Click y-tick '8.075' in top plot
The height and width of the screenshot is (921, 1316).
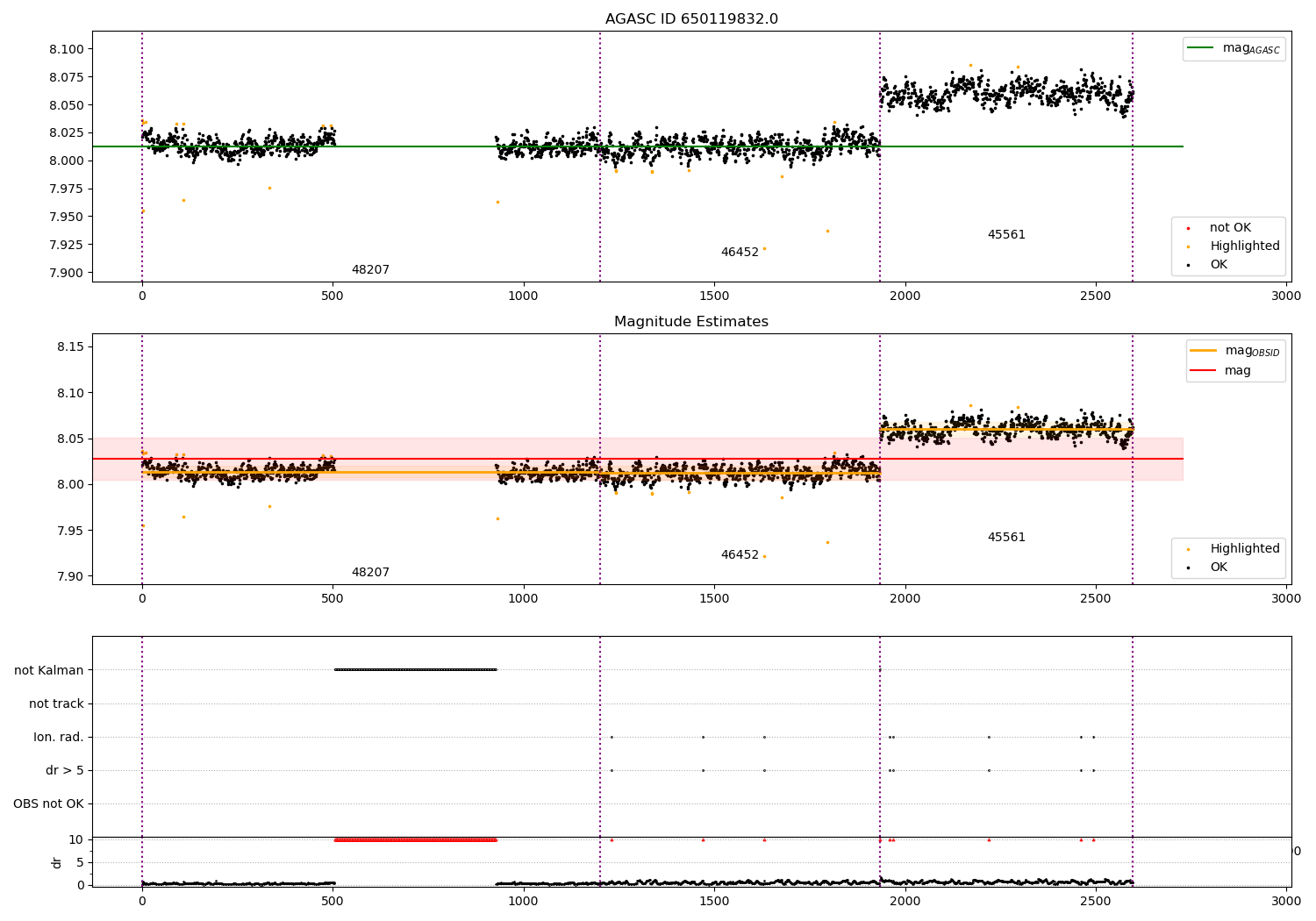[67, 77]
